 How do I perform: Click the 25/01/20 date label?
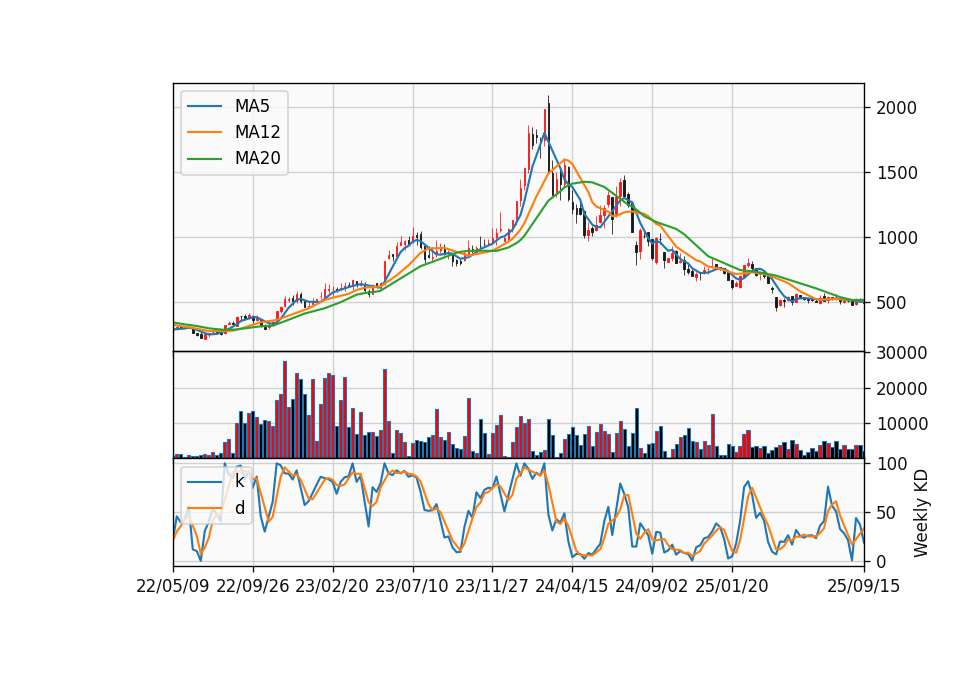732,586
